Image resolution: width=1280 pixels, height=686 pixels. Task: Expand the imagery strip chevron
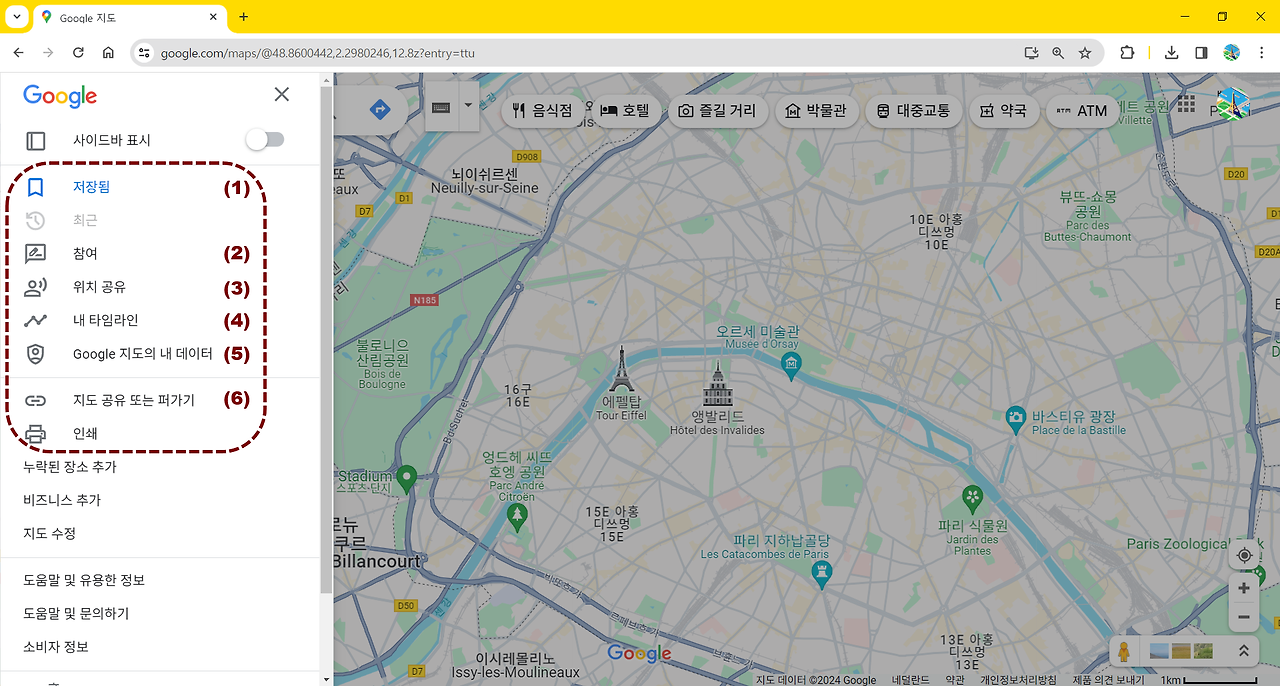1244,651
